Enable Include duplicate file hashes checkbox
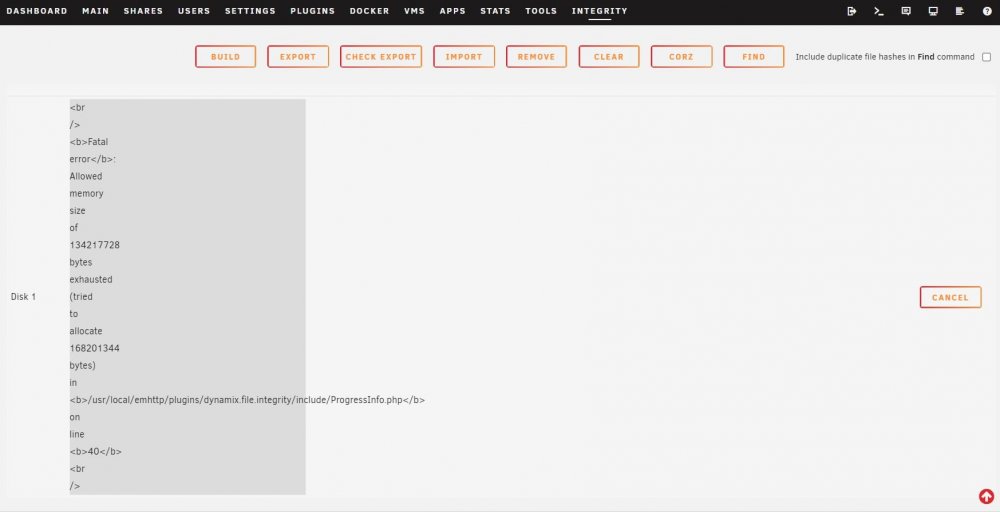Screen dimensions: 1000x512 click(987, 57)
